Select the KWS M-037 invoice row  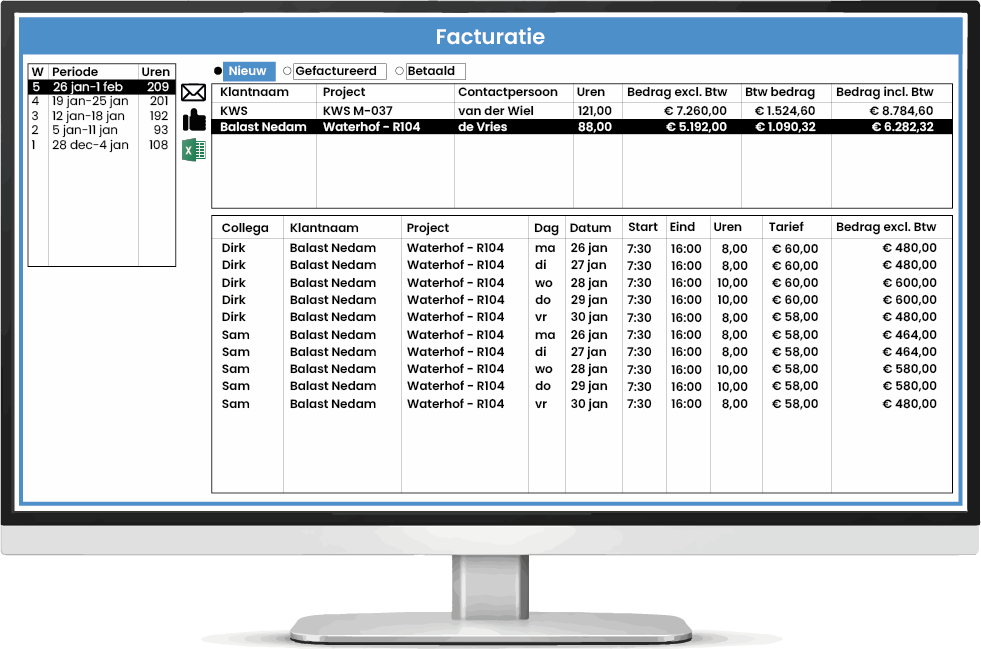coord(580,111)
